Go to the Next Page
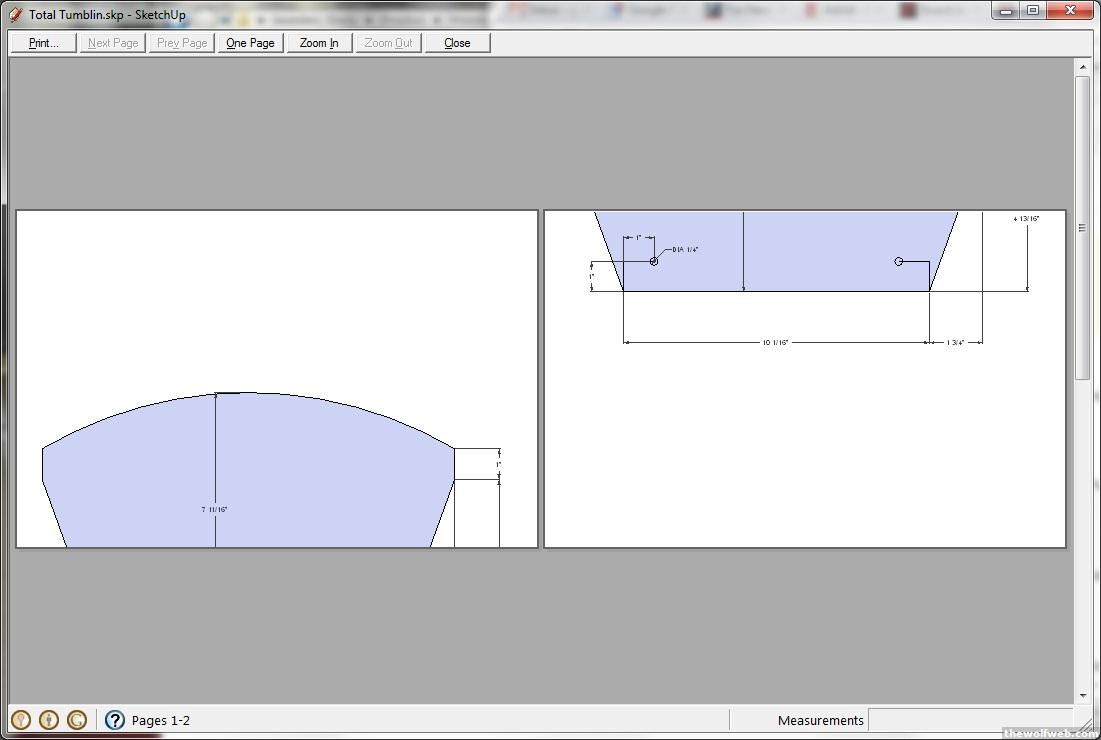The height and width of the screenshot is (740, 1101). pos(113,43)
